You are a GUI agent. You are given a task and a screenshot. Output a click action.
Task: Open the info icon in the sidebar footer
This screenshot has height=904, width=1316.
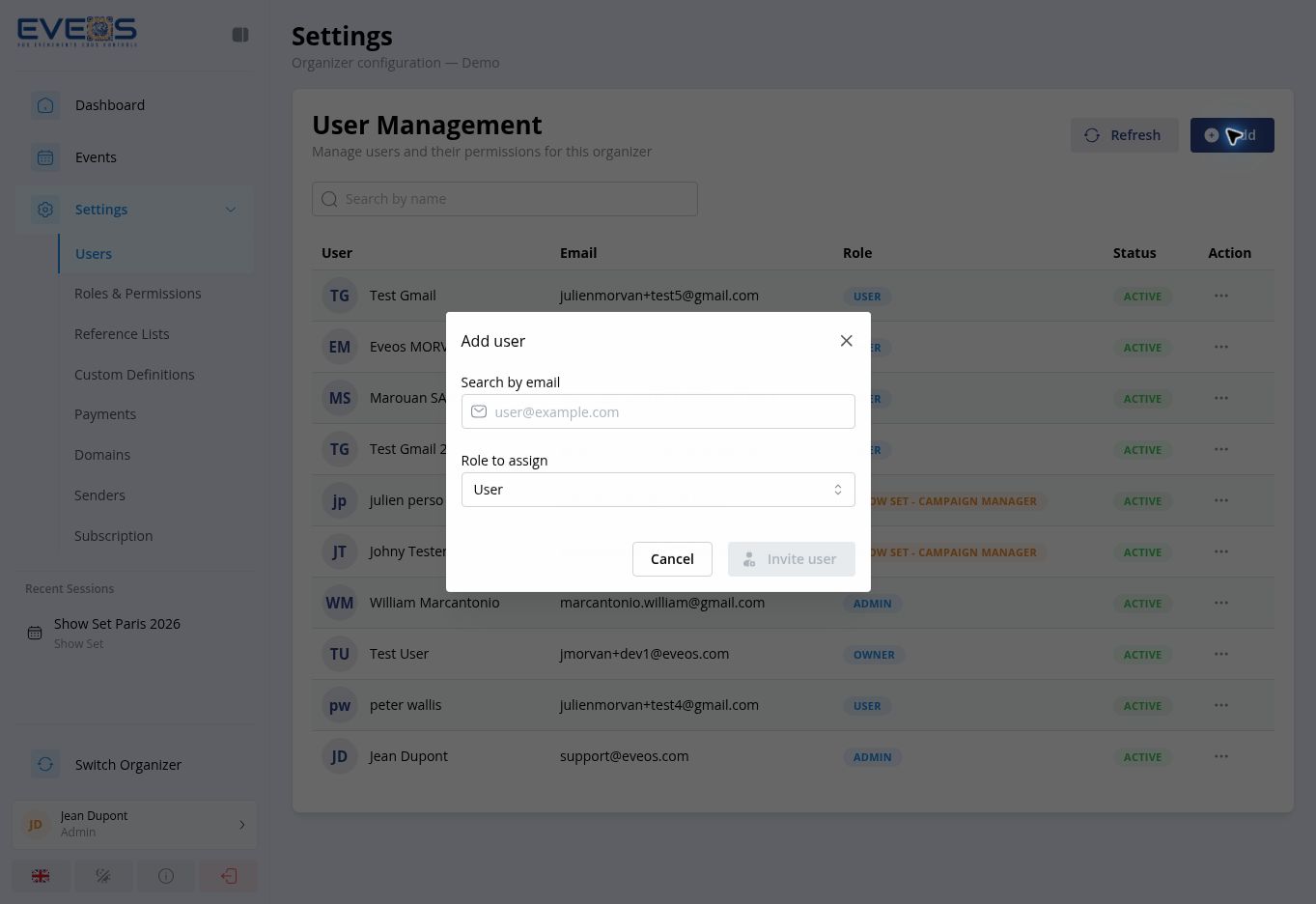click(x=166, y=876)
